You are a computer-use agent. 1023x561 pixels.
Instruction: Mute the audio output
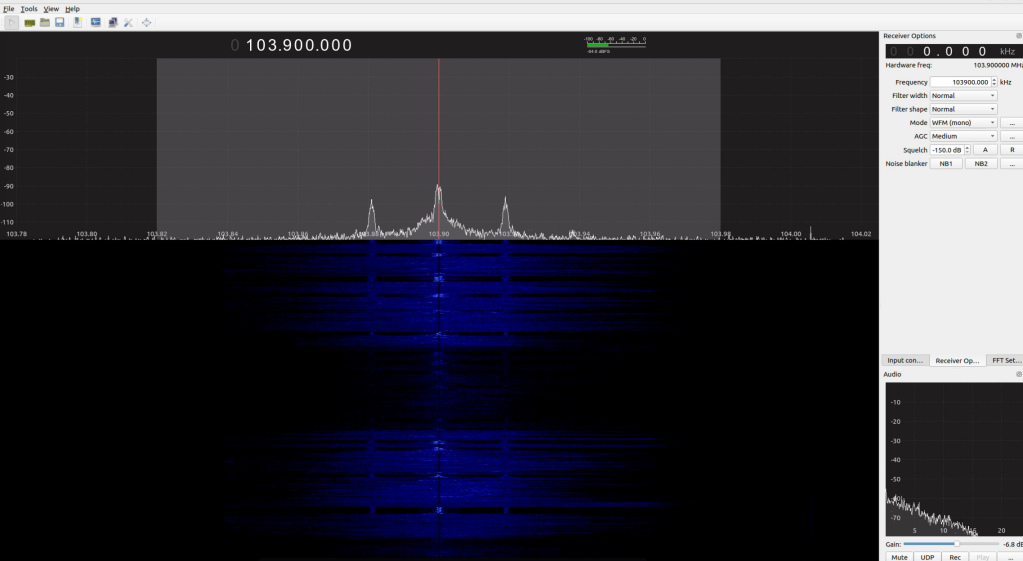tap(899, 557)
